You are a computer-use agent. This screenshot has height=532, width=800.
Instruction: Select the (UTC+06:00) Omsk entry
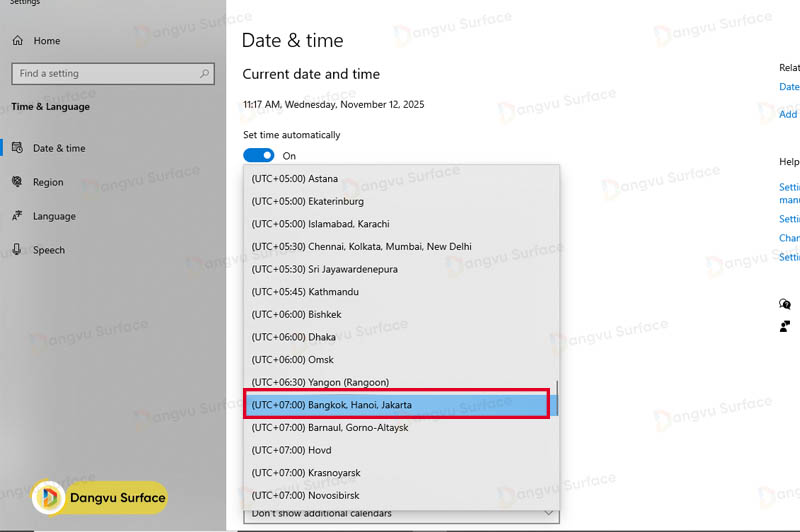pos(293,360)
